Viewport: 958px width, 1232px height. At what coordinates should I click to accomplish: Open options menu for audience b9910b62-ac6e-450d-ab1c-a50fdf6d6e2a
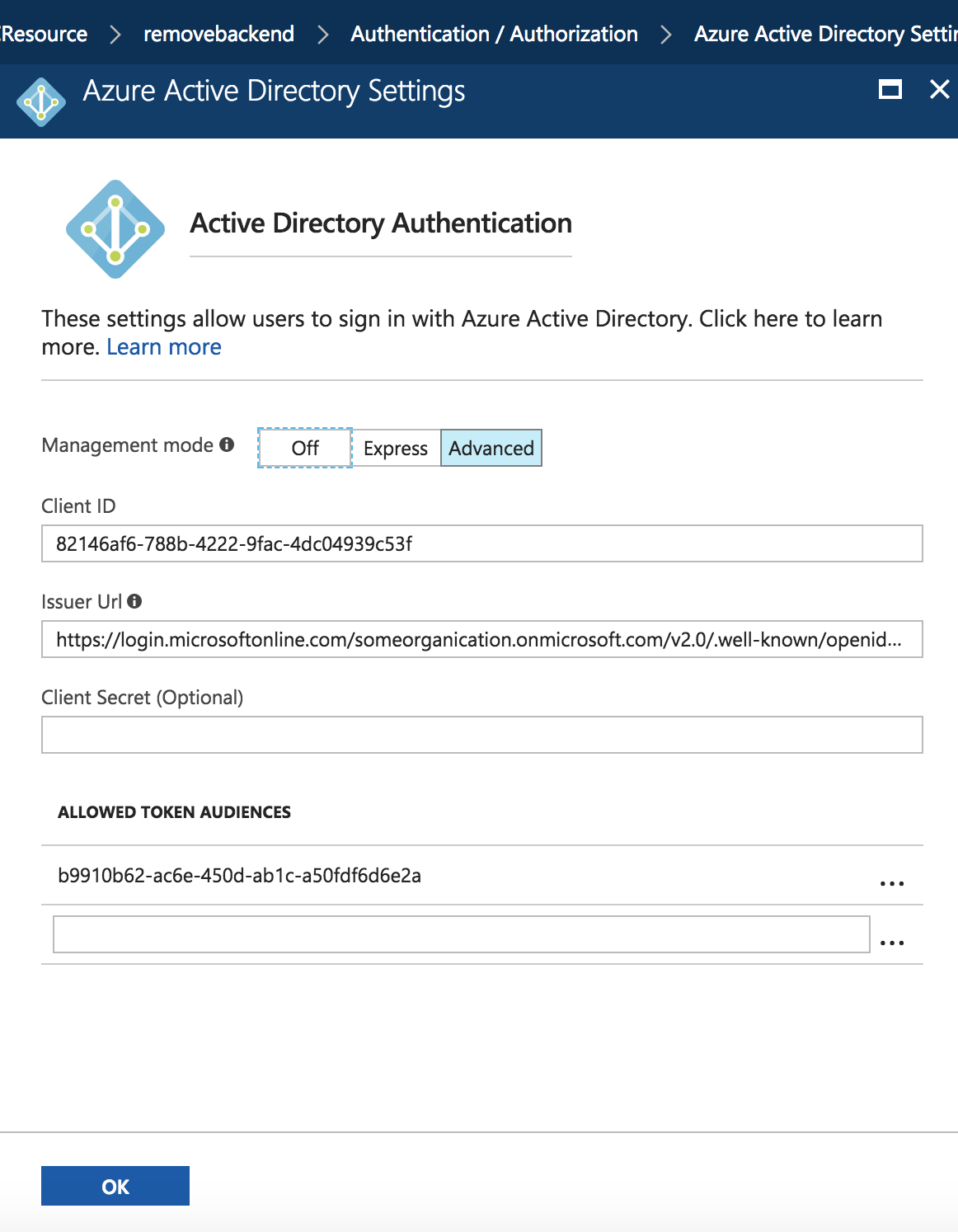tap(892, 883)
